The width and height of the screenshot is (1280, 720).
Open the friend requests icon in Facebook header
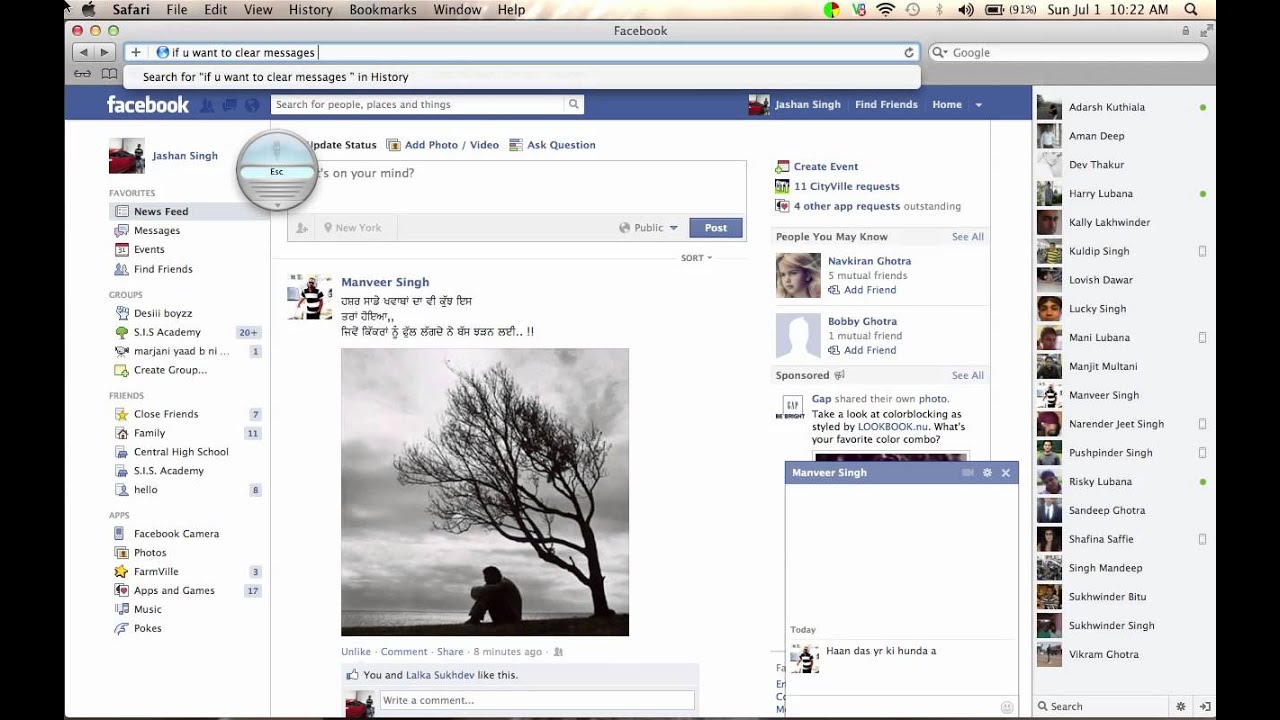tap(207, 105)
